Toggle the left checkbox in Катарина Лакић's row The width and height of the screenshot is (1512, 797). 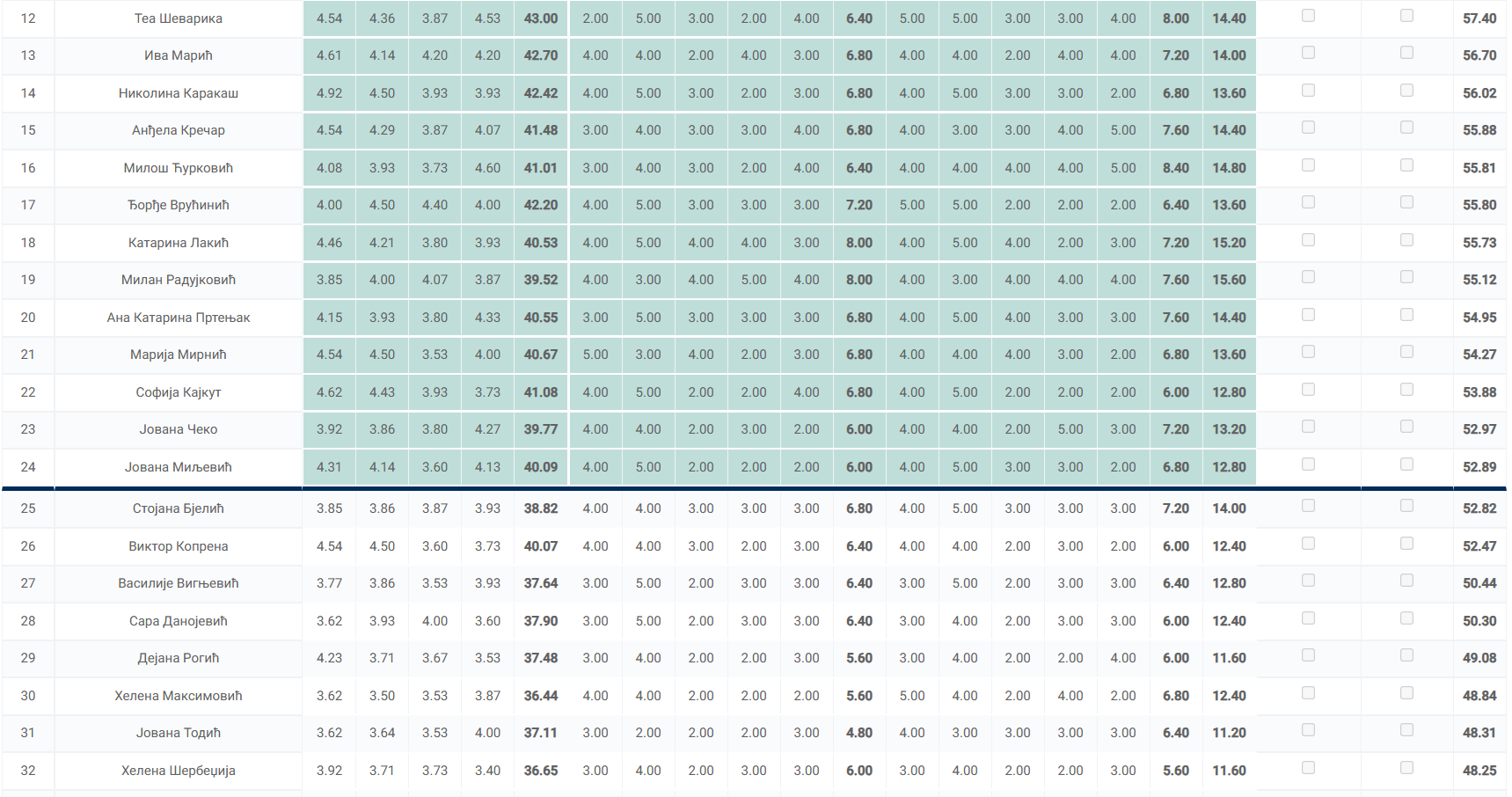click(x=1308, y=240)
